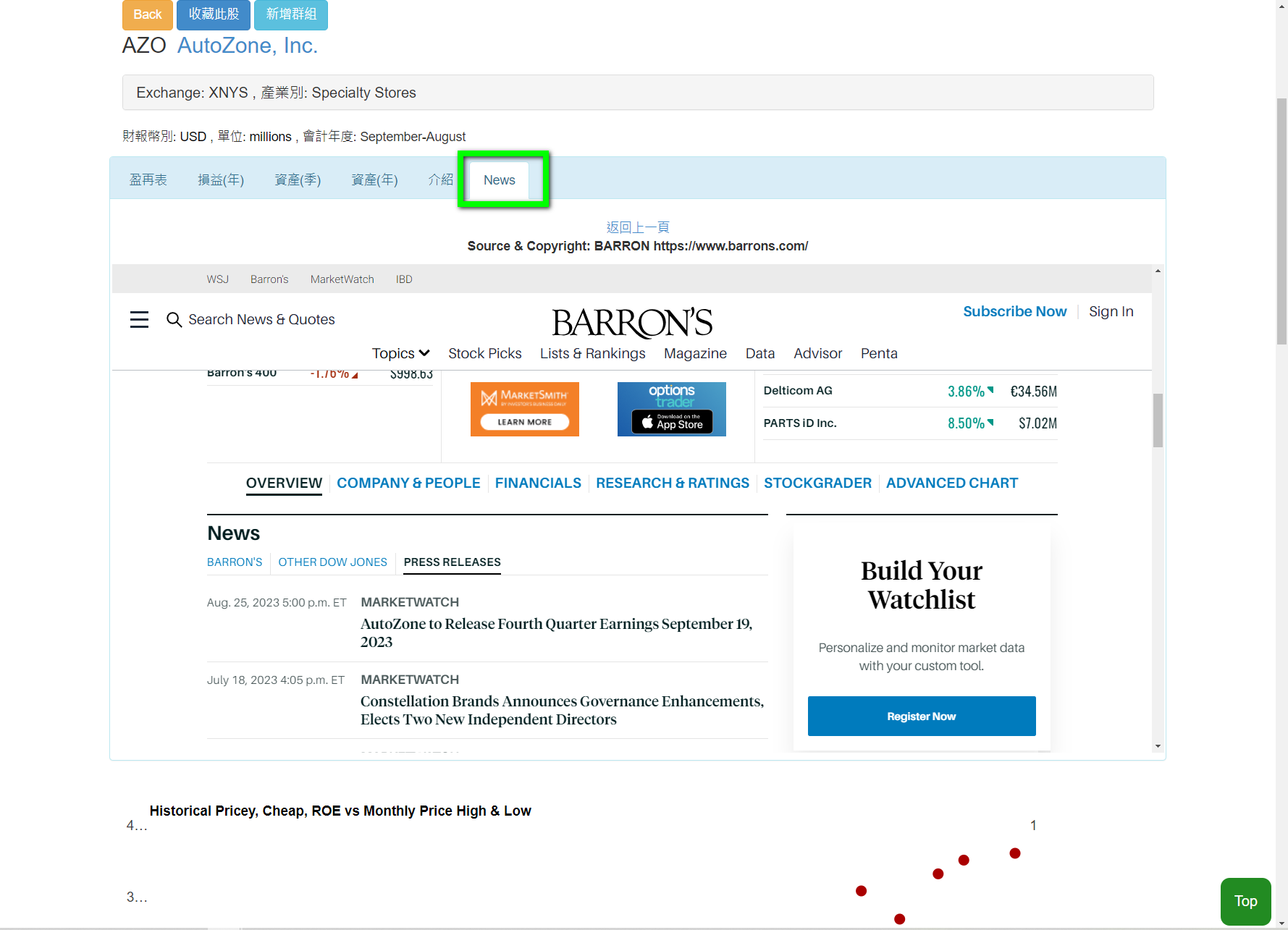
Task: Switch to the 資產(季) tab
Action: [298, 179]
